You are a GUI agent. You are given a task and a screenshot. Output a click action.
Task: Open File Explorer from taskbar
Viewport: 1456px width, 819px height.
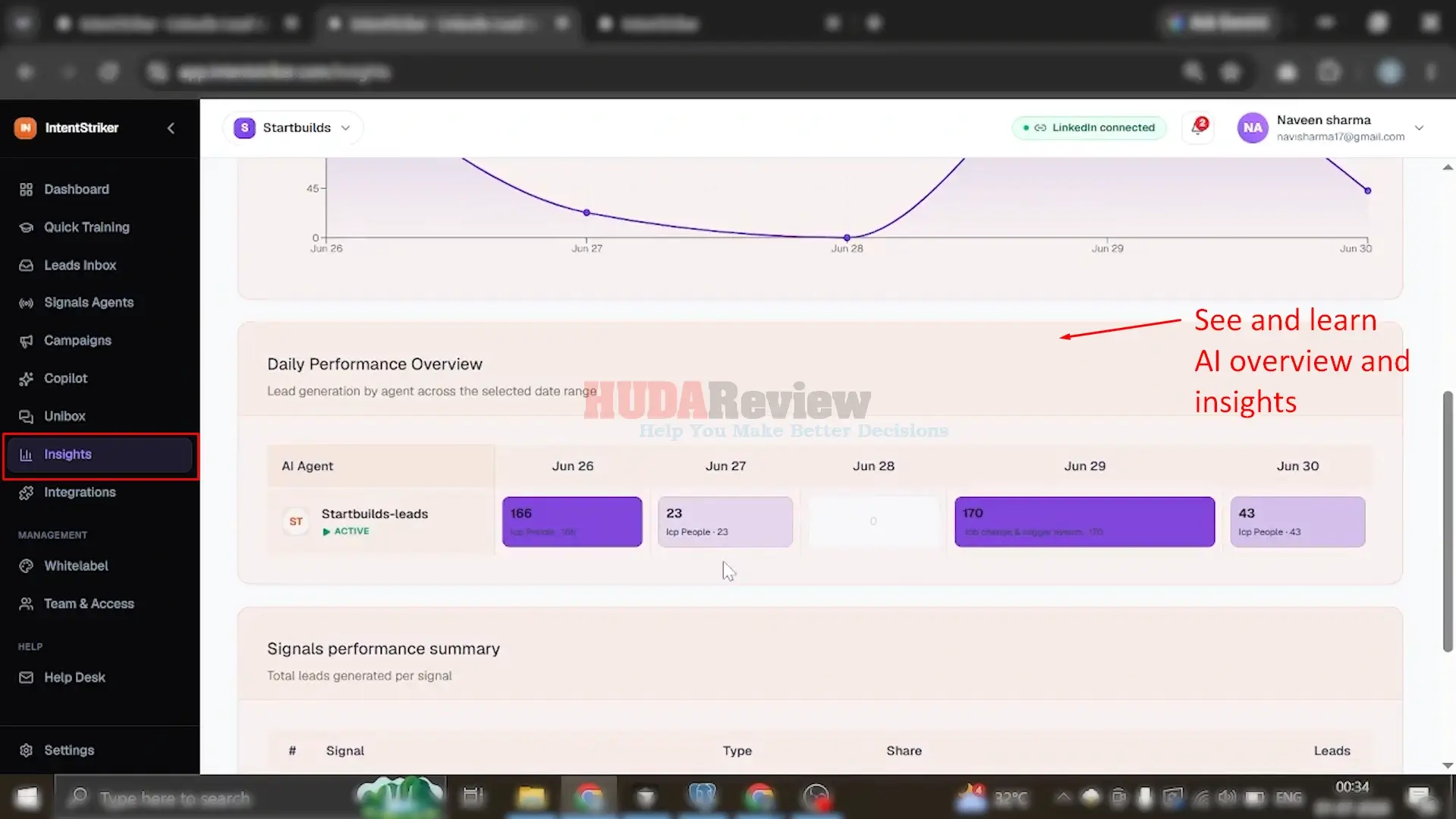pyautogui.click(x=531, y=797)
